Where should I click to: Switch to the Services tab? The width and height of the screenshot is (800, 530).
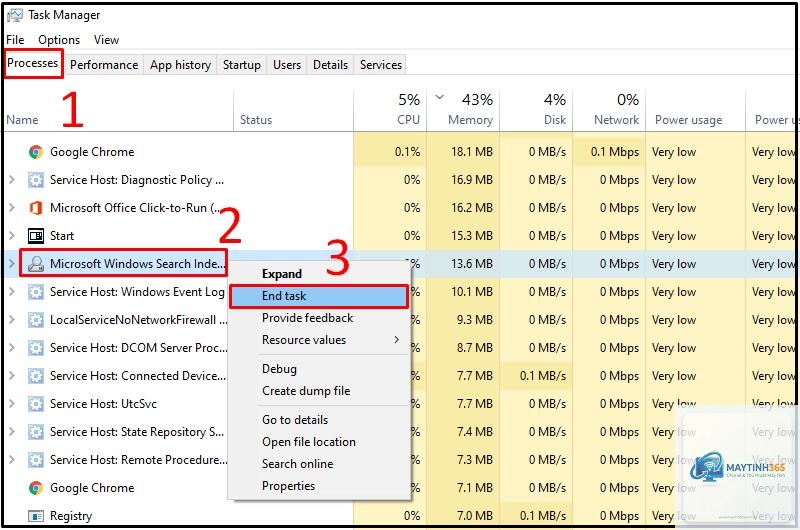point(381,65)
